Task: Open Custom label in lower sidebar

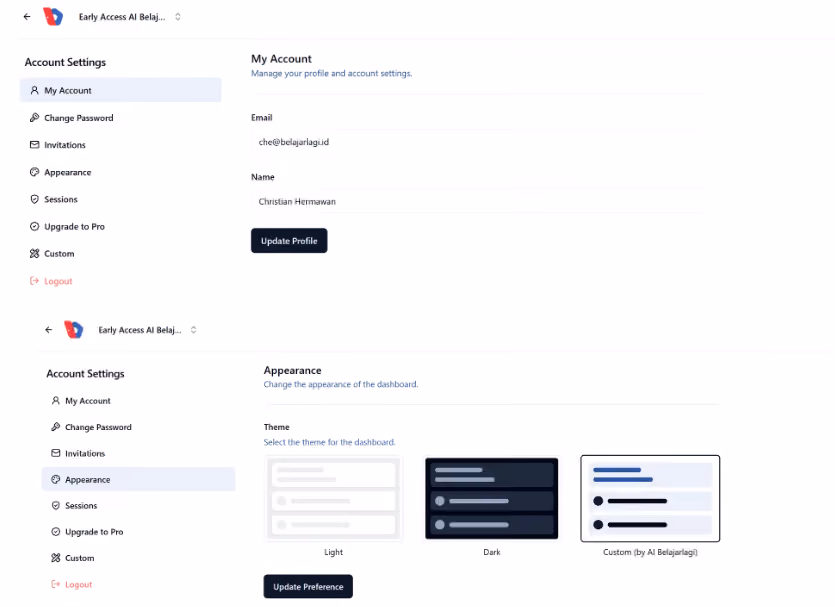Action: [79, 557]
